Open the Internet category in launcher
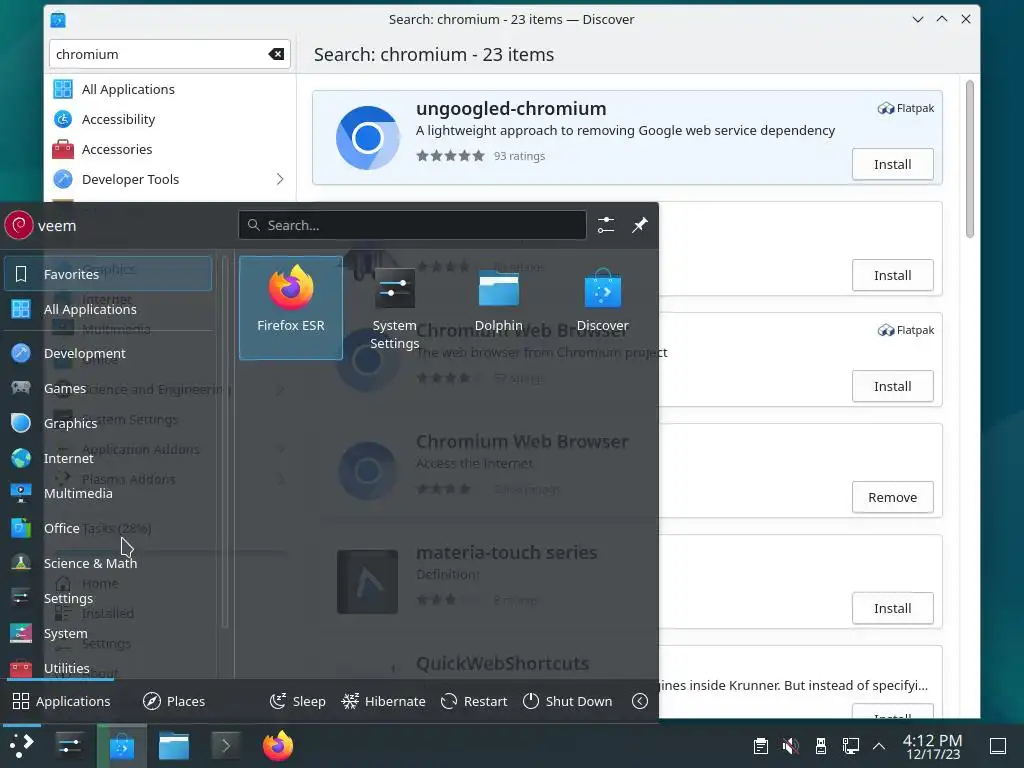The image size is (1024, 768). [x=108, y=458]
